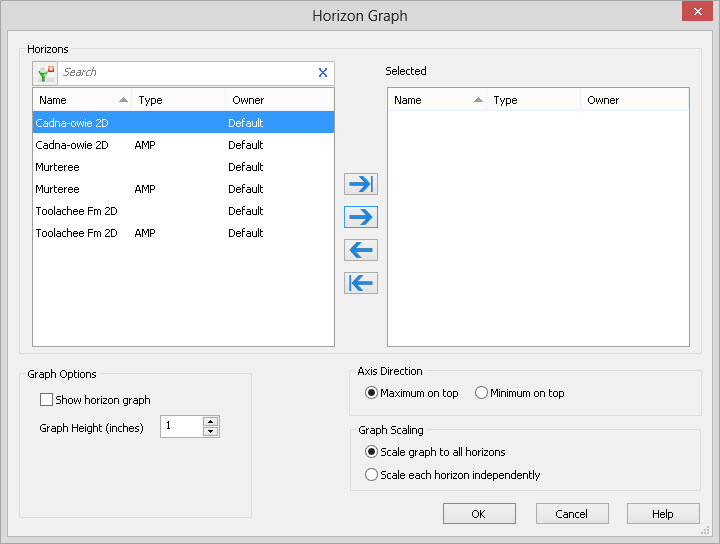Screen dimensions: 720x544
Task: Click the remove selected horizon left arrow
Action: (x=361, y=250)
